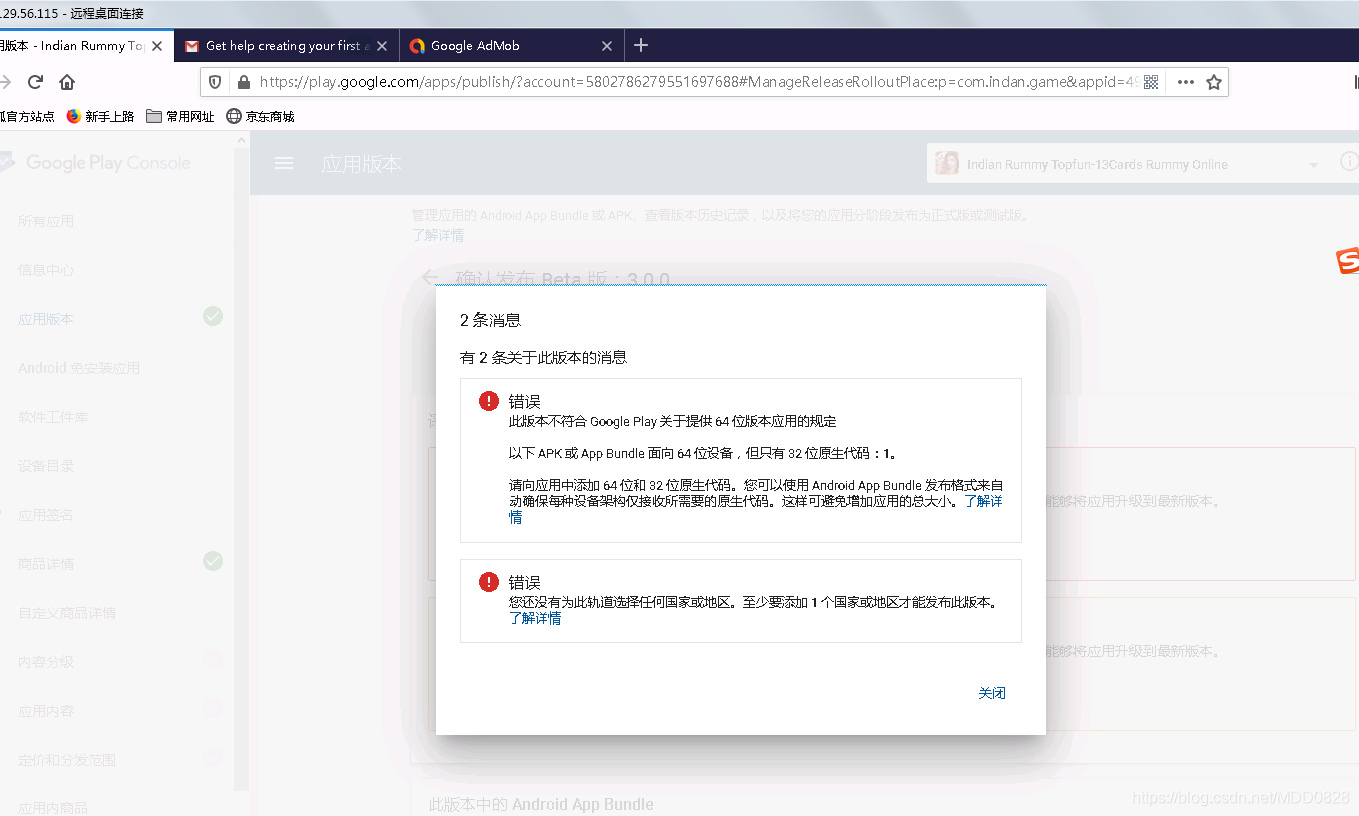Click the green check next to 商品详情

213,561
